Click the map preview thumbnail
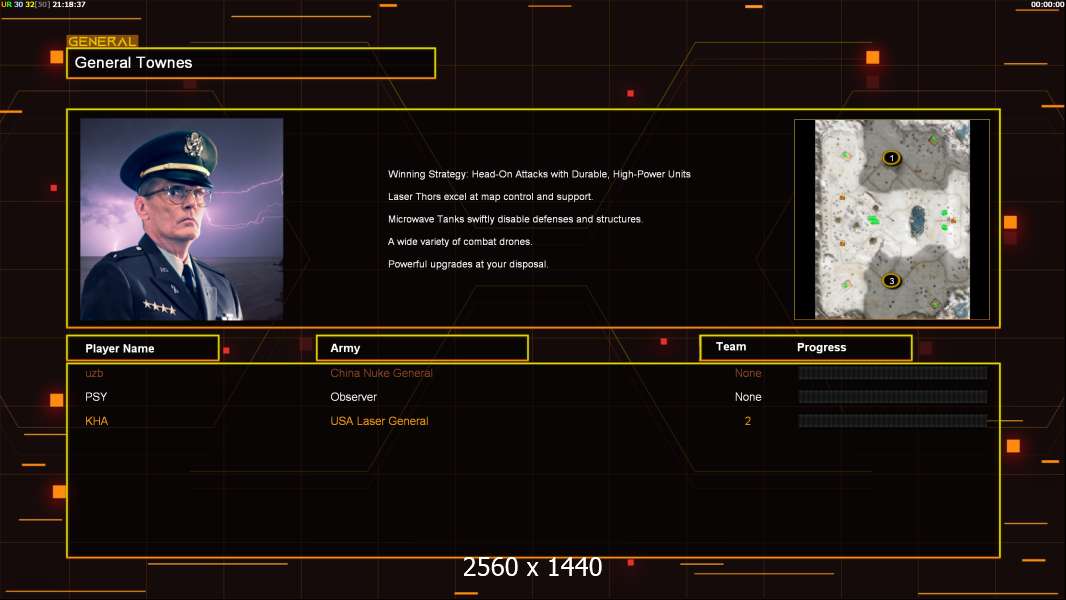 pyautogui.click(x=892, y=219)
